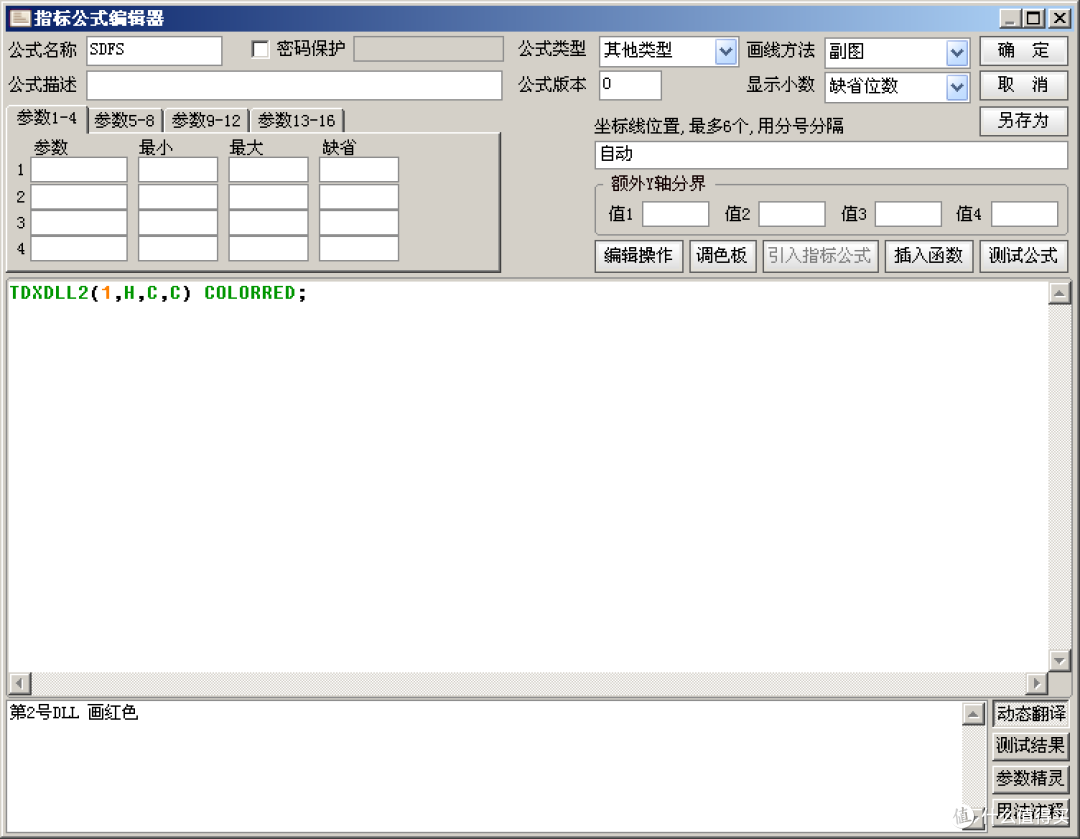Click row 1 最大 field

(x=269, y=169)
